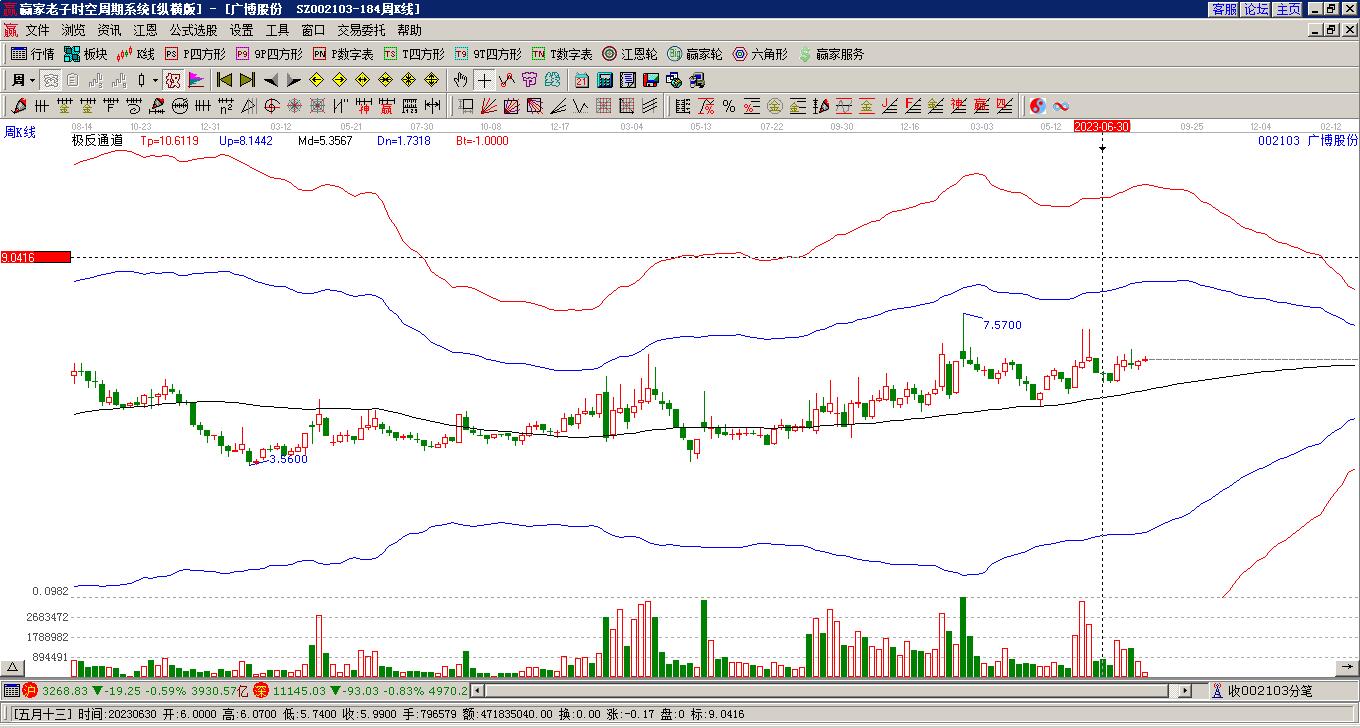Launch the 赢家轮 wheel tool
1360x728 pixels.
(695, 54)
